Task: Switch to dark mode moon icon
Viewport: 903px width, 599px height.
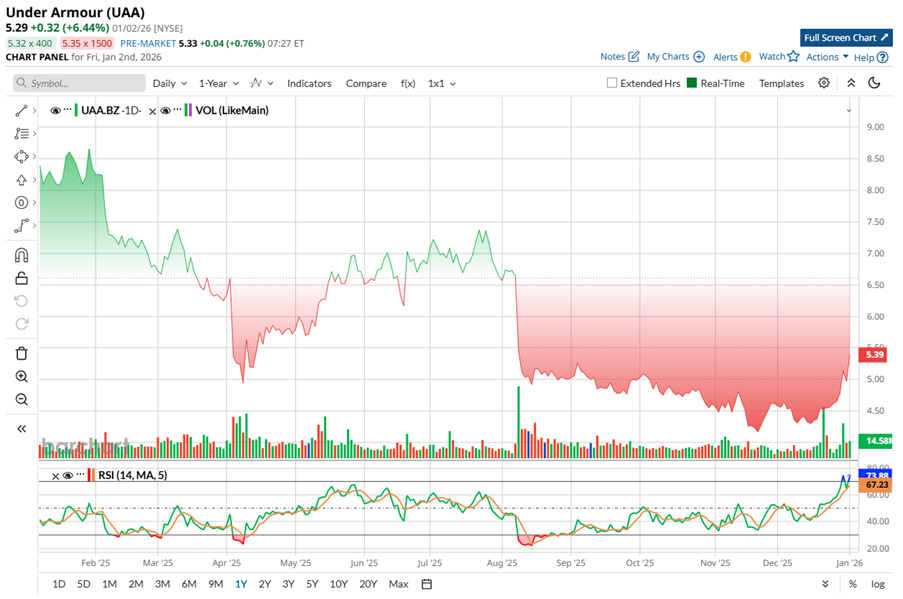Action: pyautogui.click(x=874, y=83)
